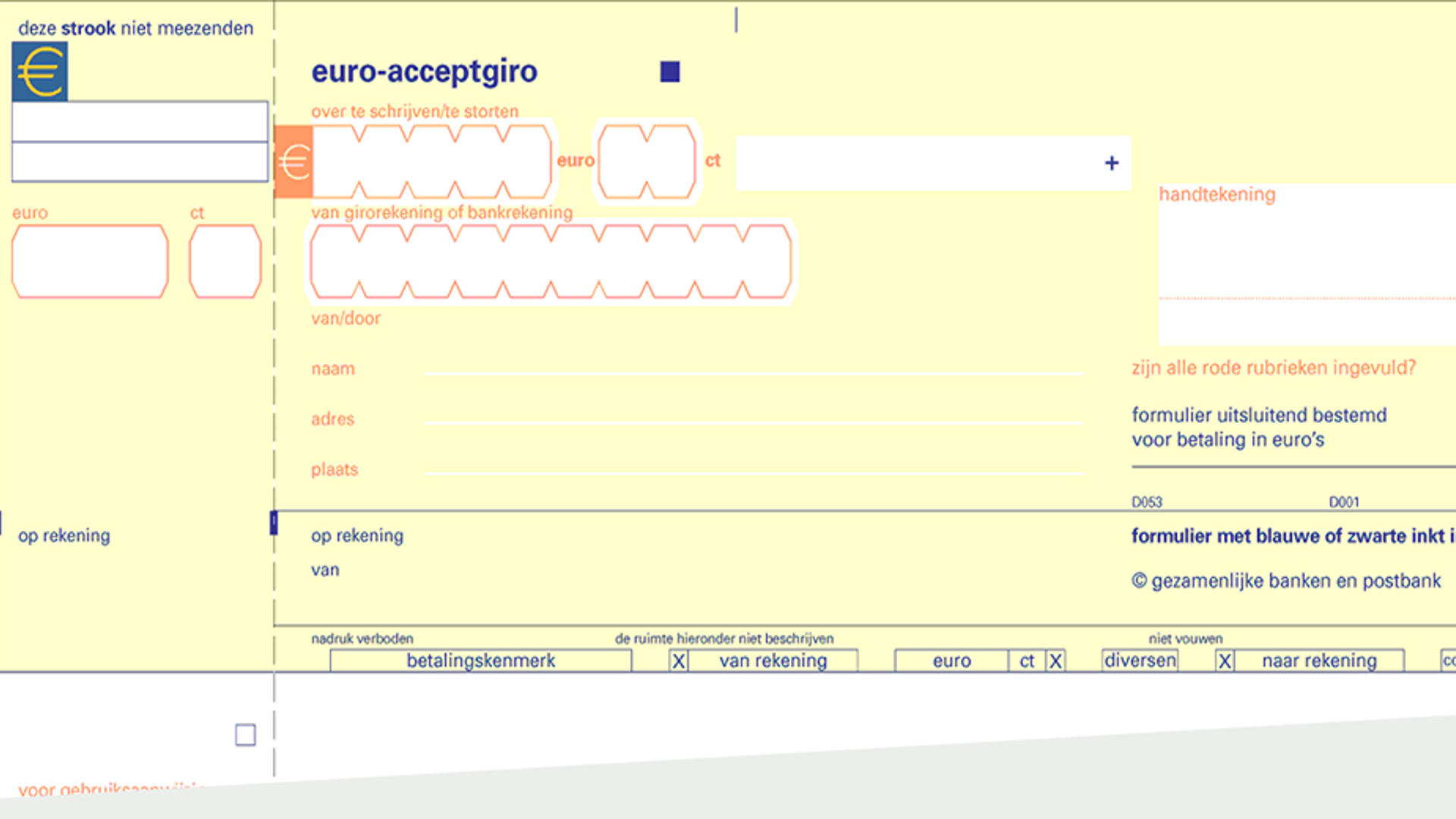Click 'zijn alle rode rubrieken ingevuld?' text
Viewport: 1456px width, 819px height.
(1274, 368)
